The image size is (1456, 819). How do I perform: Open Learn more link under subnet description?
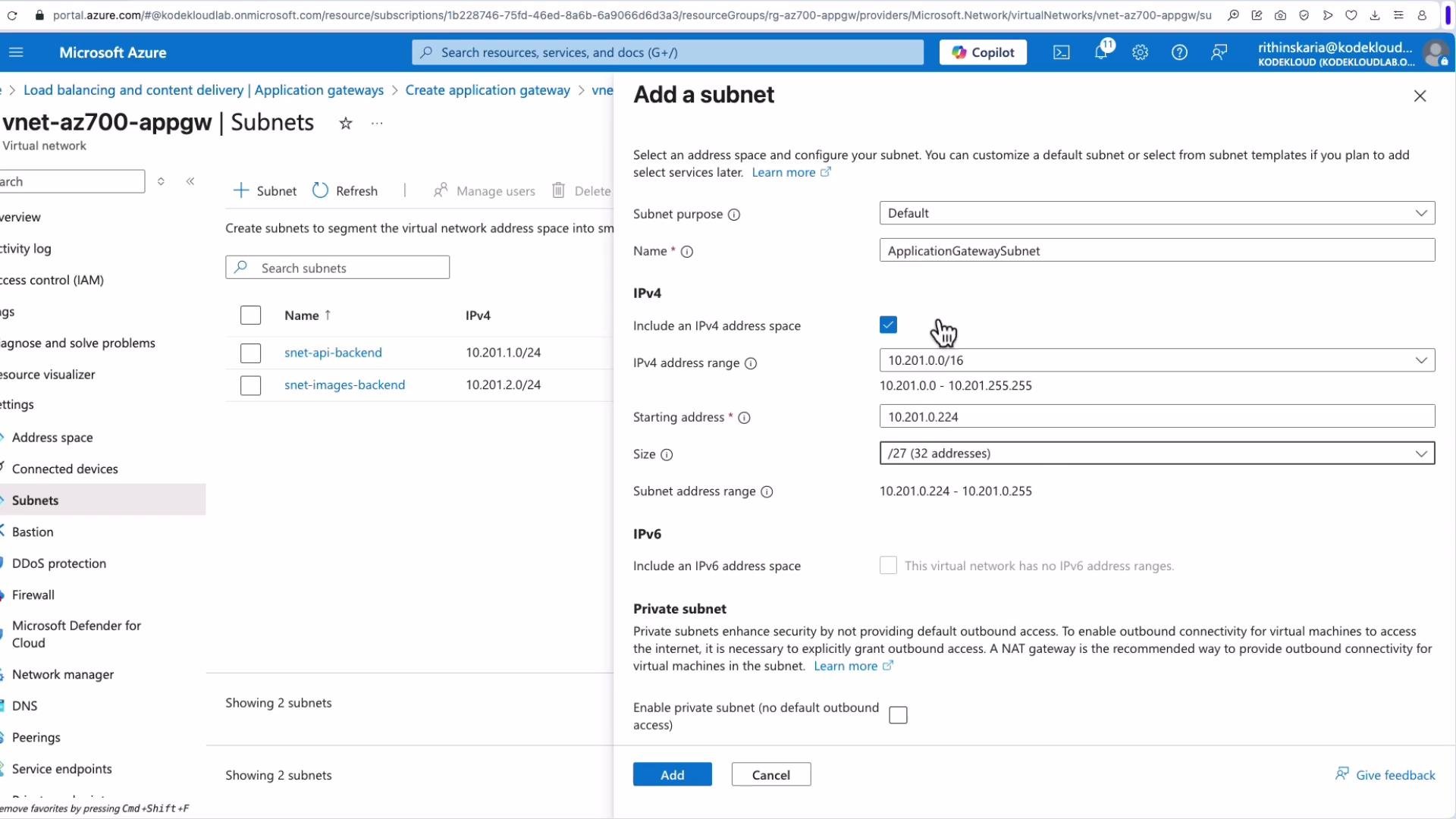tap(792, 173)
